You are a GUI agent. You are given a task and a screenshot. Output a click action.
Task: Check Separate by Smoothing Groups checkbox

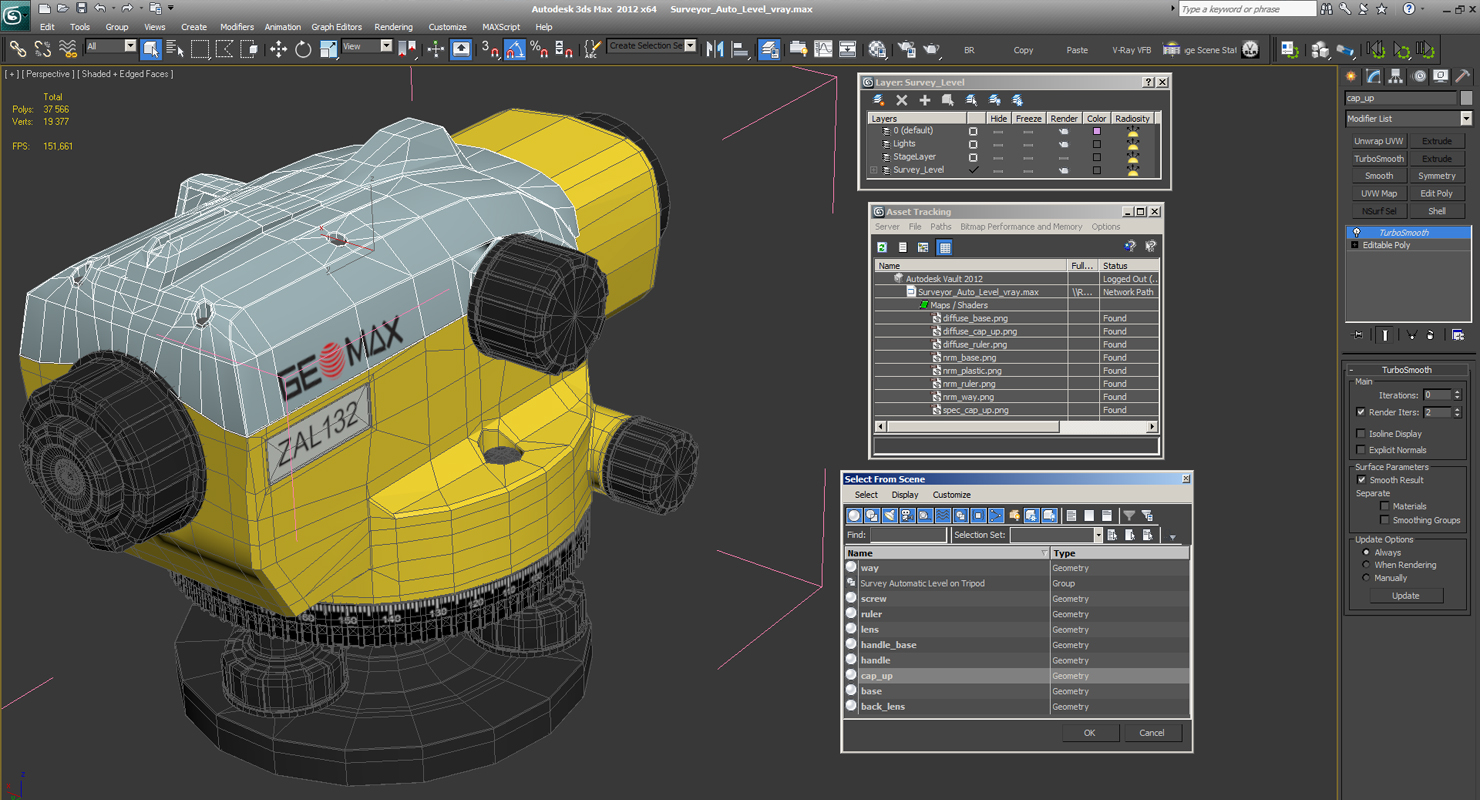tap(1384, 520)
